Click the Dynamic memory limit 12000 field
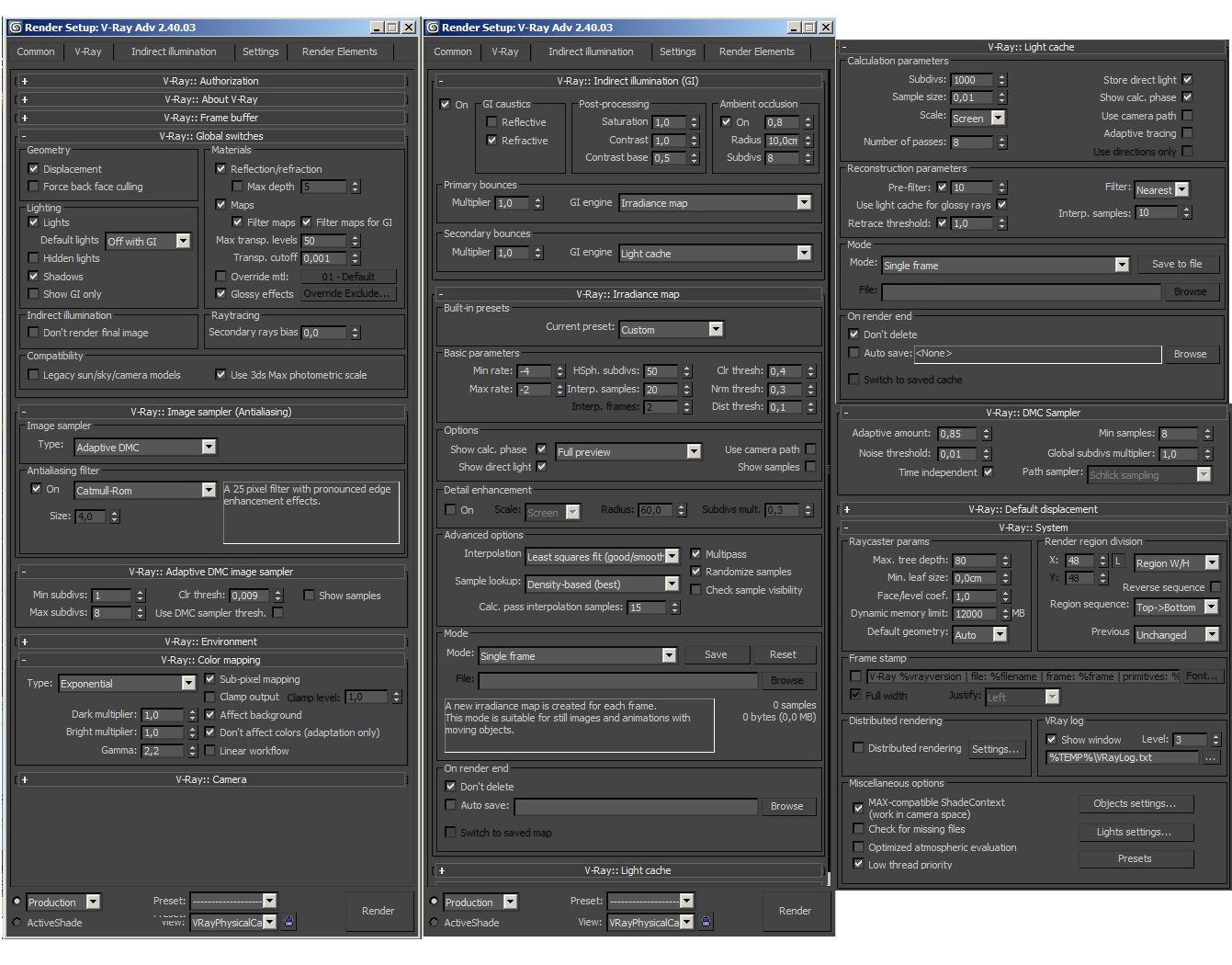Screen dimensions: 1232x965 coord(976,614)
